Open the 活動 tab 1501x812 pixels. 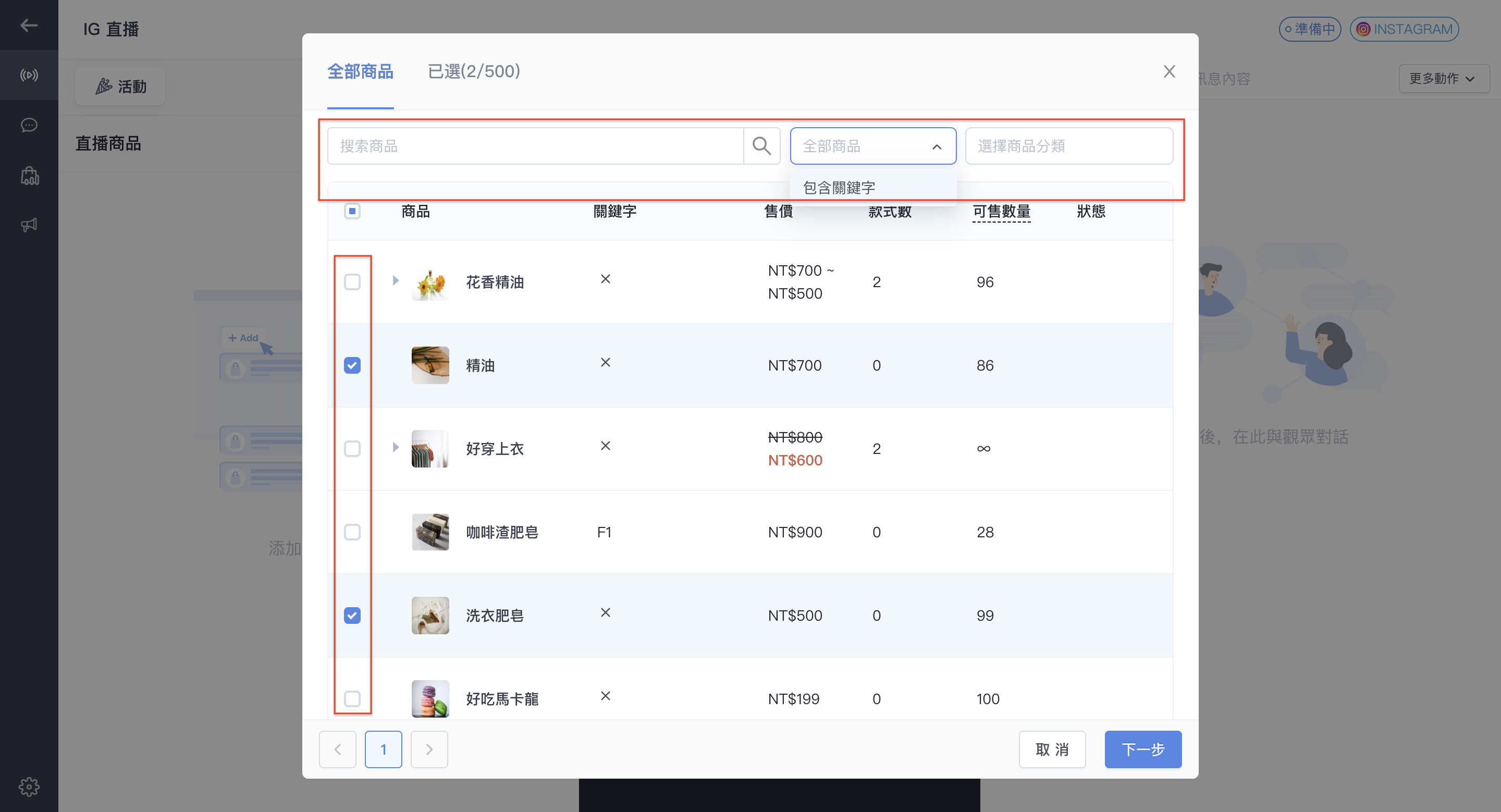[120, 86]
